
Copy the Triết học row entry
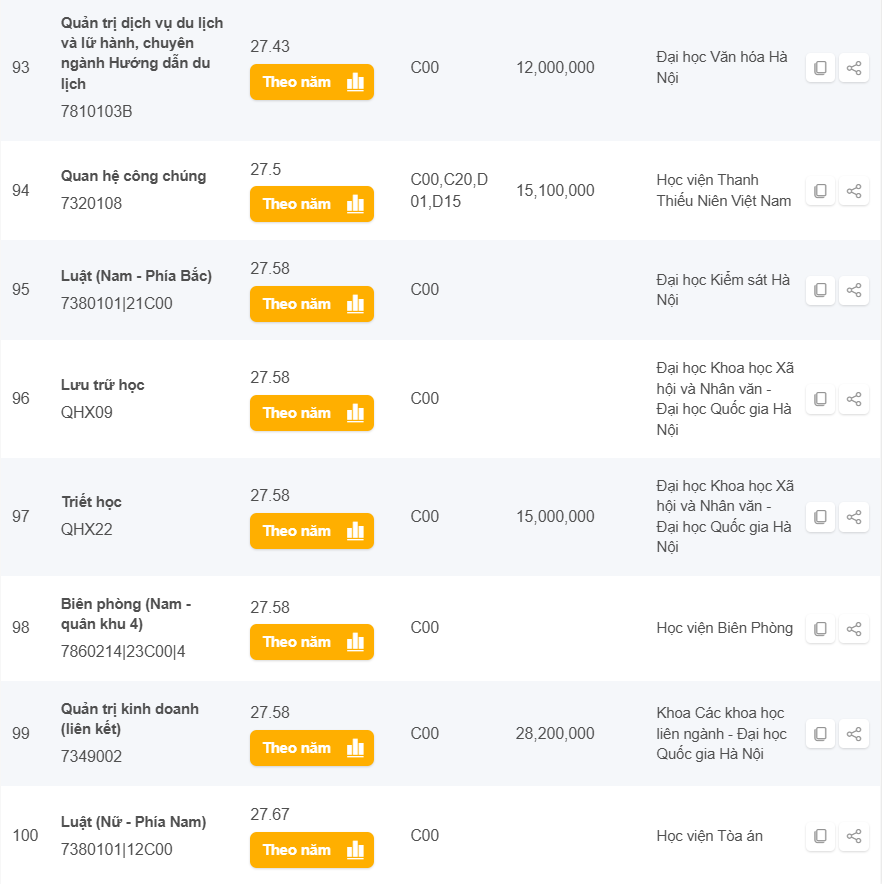(x=820, y=517)
